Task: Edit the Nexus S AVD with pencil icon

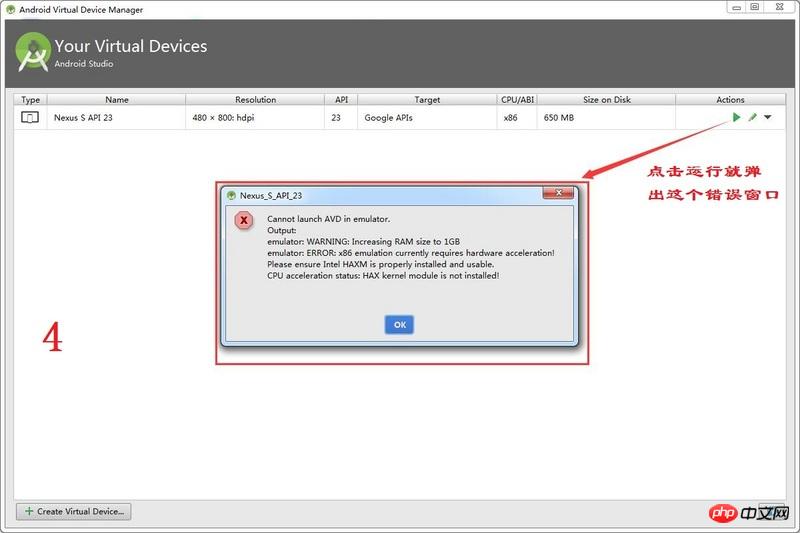Action: (x=753, y=117)
